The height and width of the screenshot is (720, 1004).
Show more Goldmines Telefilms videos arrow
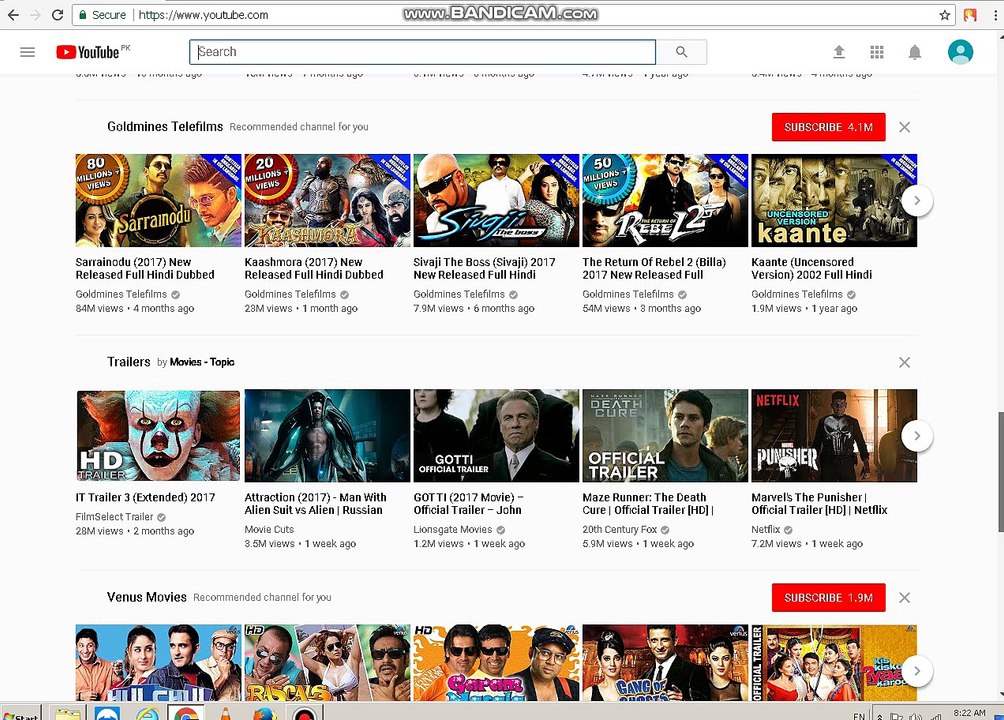pos(917,200)
